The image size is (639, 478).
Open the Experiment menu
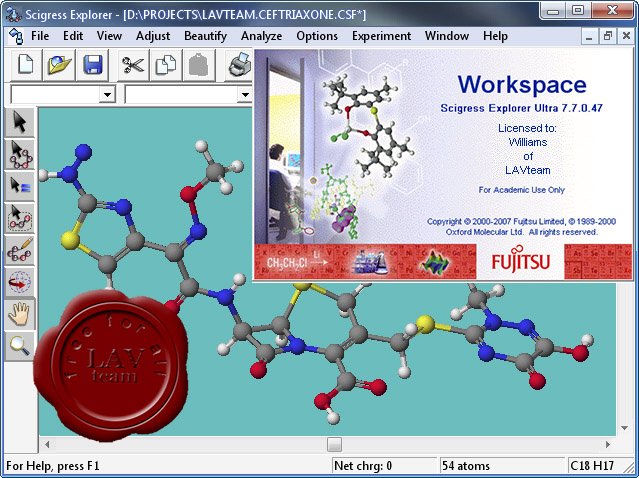[381, 36]
